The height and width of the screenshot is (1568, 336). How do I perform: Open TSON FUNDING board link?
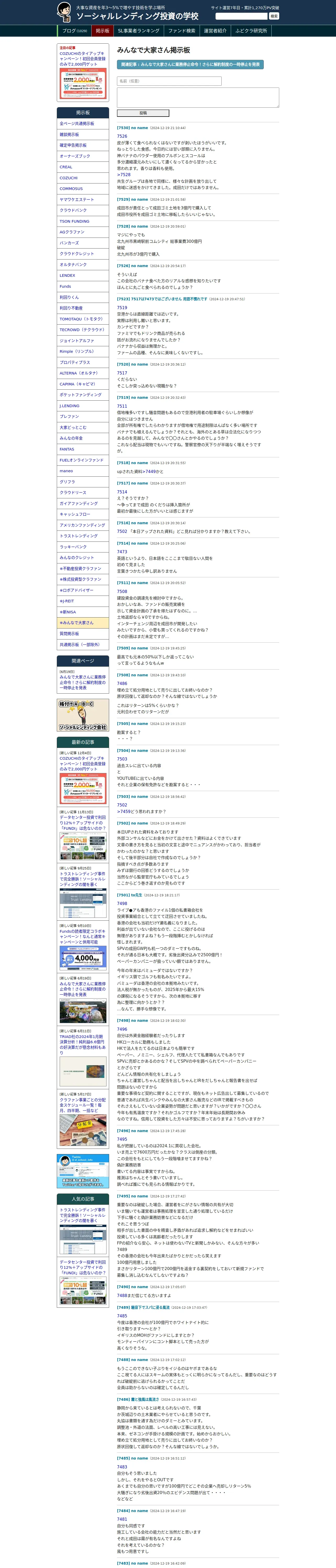(x=83, y=222)
